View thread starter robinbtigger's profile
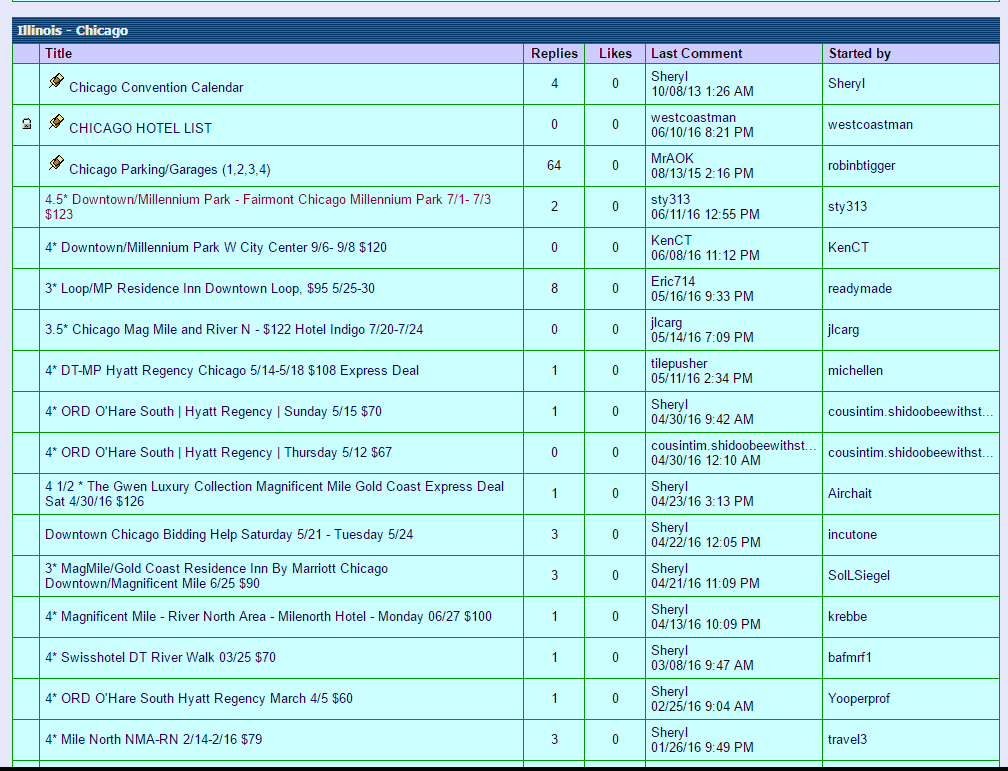Screen dimensions: 1008x771 (x=861, y=166)
